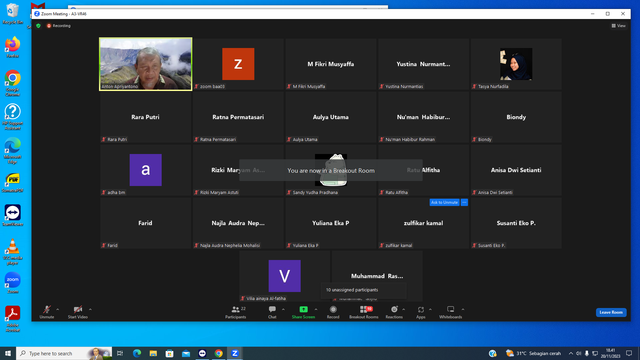Open Task View on the taskbar

120,353
